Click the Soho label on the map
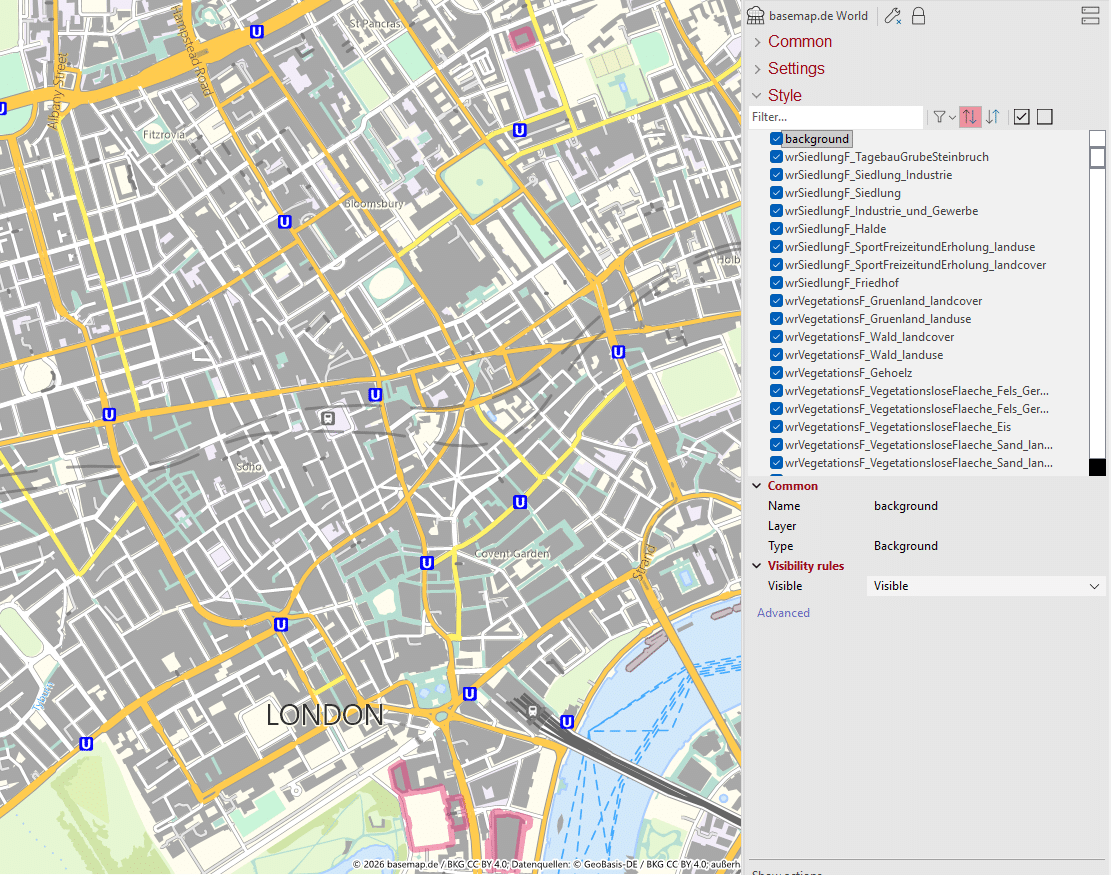This screenshot has height=875, width=1111. point(249,467)
